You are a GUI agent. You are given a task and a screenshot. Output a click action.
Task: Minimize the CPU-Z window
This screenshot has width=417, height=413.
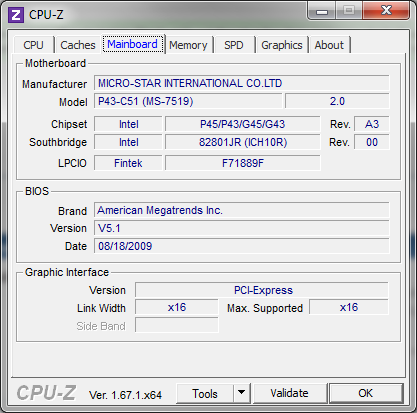point(322,11)
